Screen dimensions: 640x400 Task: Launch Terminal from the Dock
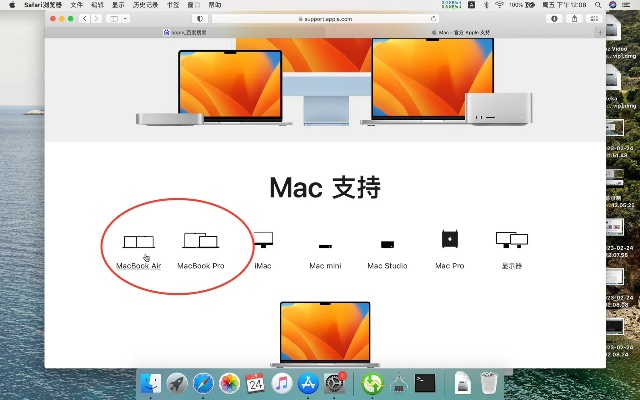point(425,383)
